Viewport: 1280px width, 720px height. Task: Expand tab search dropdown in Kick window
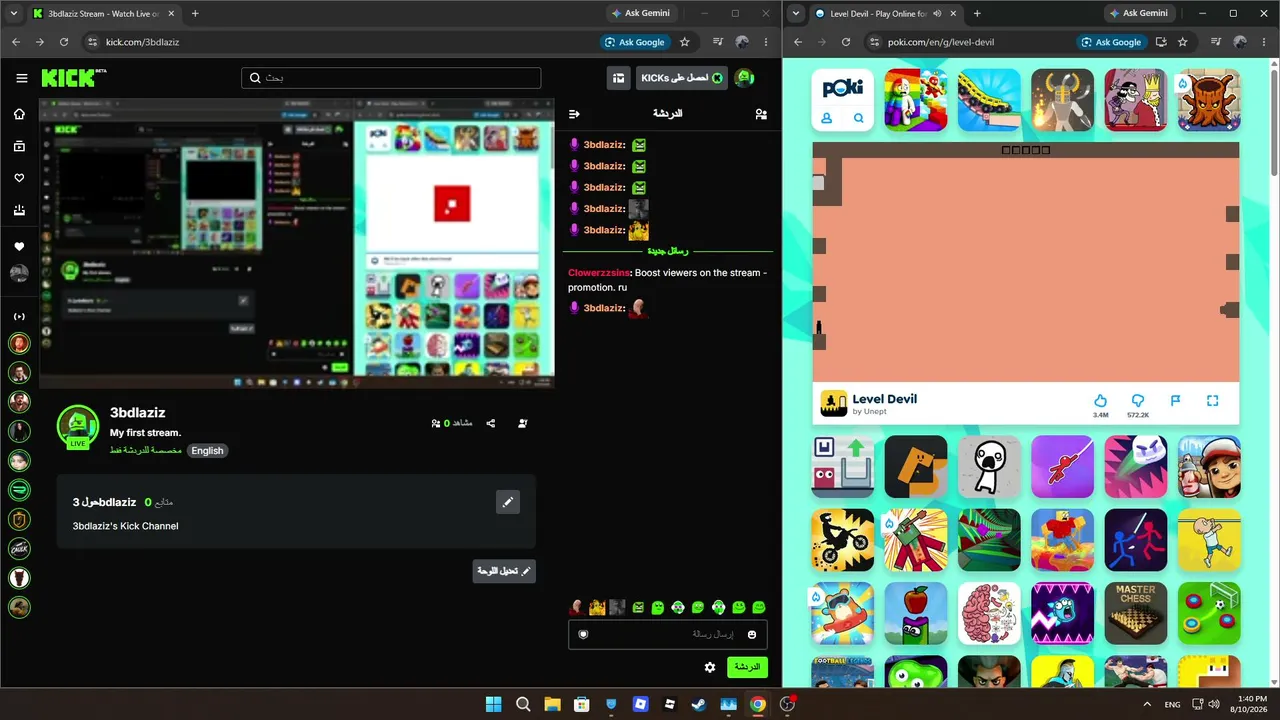tap(16, 14)
